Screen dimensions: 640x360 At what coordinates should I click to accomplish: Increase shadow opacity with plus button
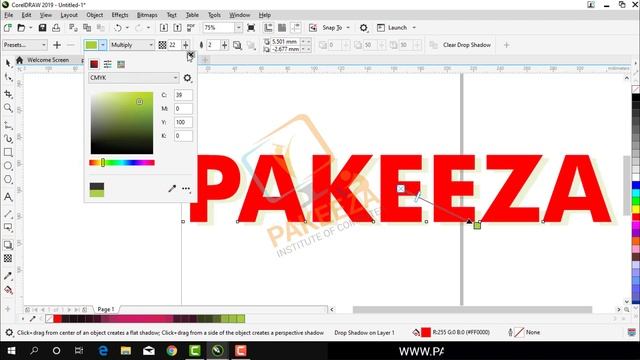tap(186, 45)
